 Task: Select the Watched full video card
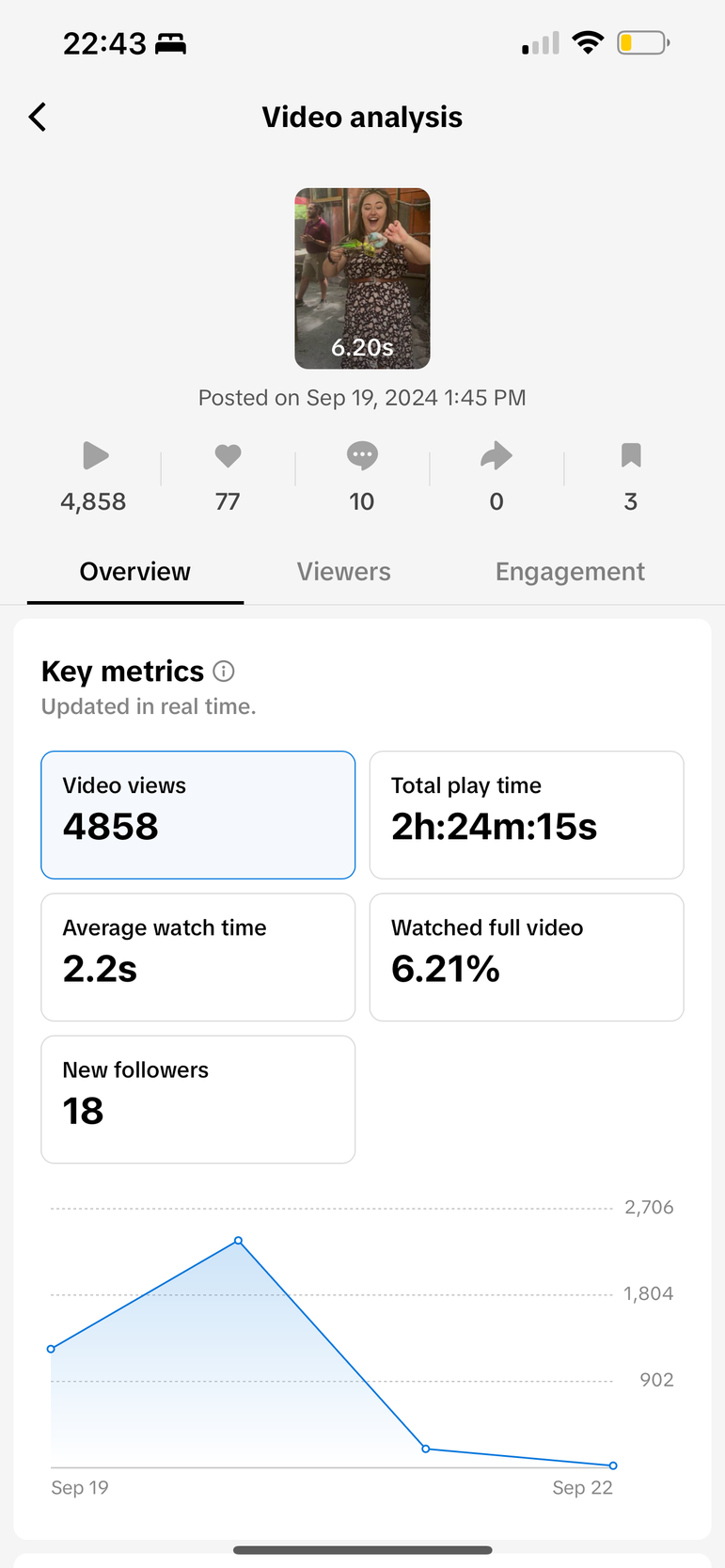click(x=527, y=957)
